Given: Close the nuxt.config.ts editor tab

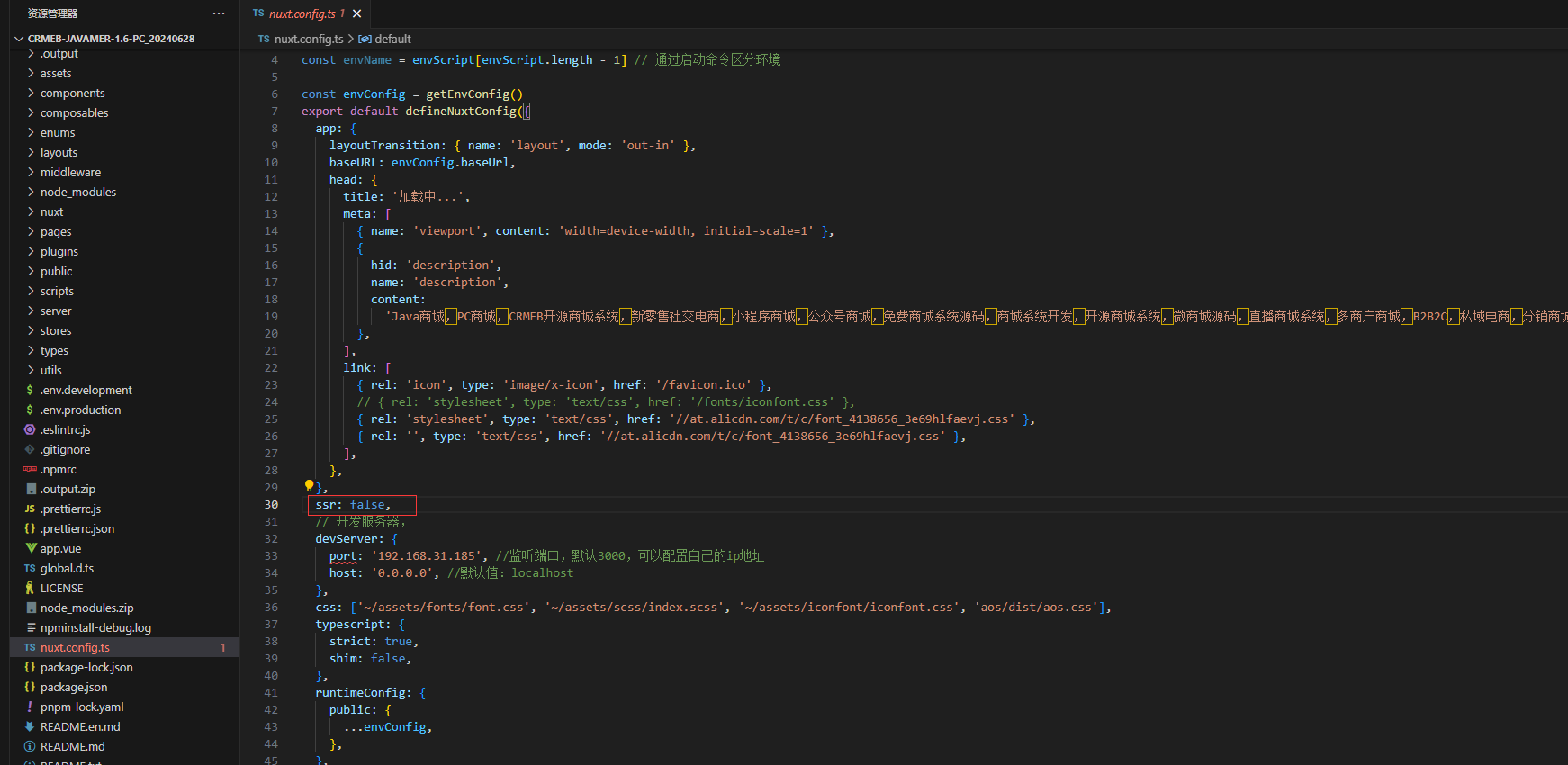Looking at the screenshot, I should [x=357, y=13].
